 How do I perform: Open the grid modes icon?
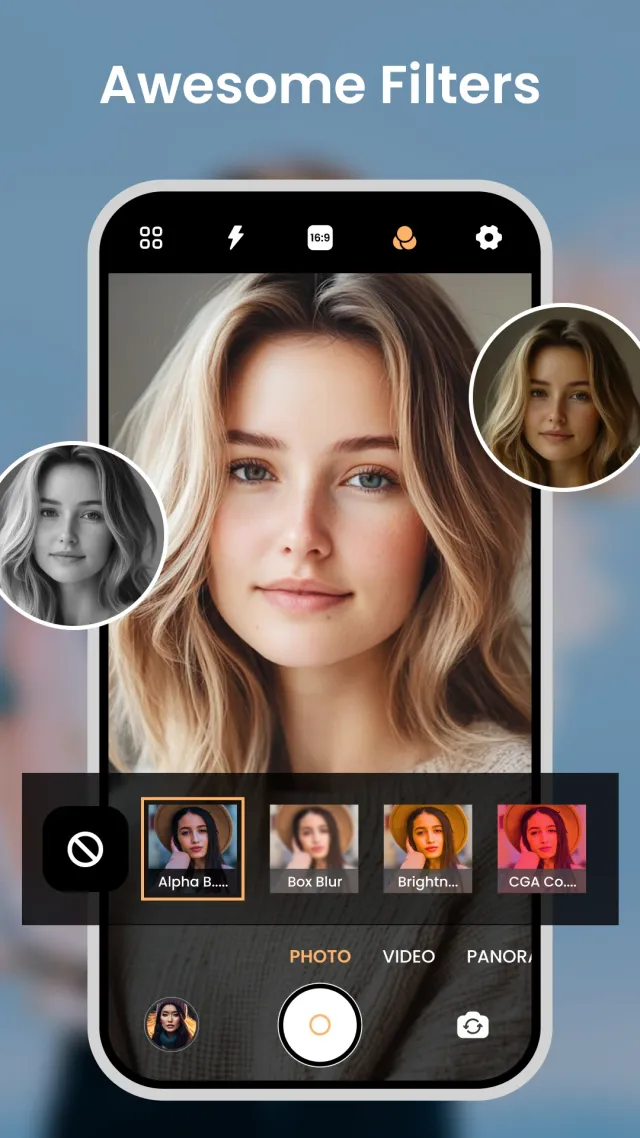151,237
